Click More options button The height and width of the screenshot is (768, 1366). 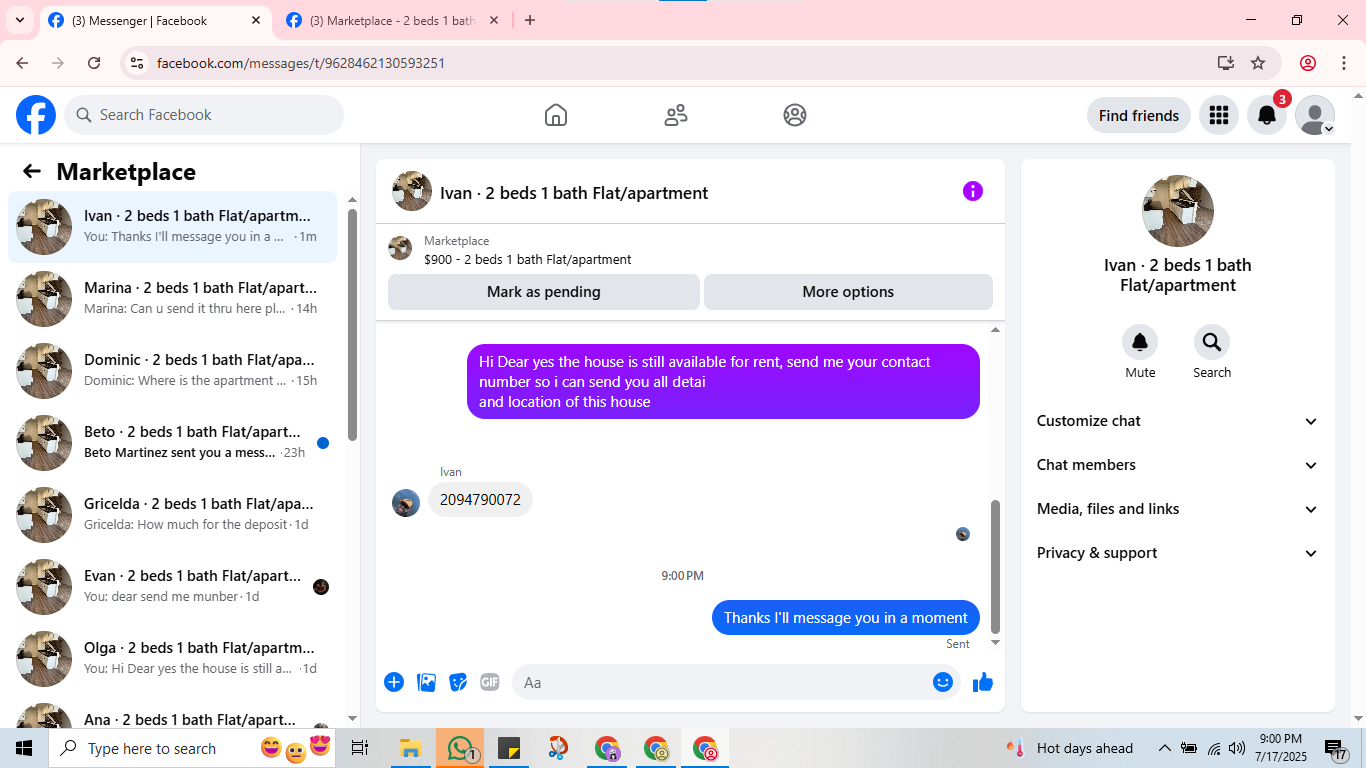click(848, 292)
